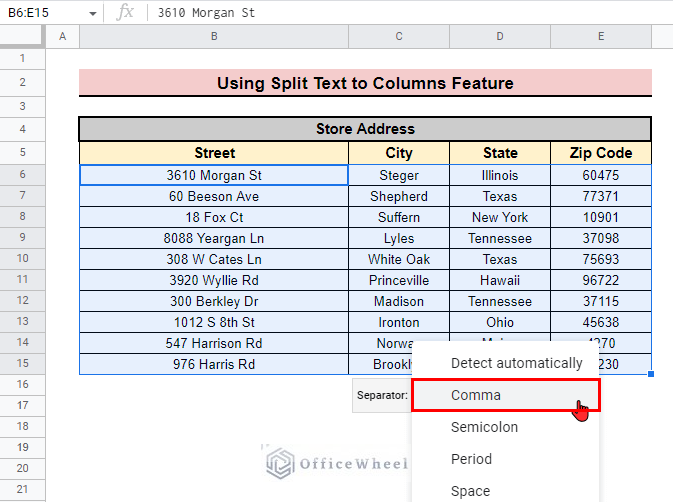The width and height of the screenshot is (673, 502).
Task: Select zip code cell 60475
Action: [x=601, y=175]
